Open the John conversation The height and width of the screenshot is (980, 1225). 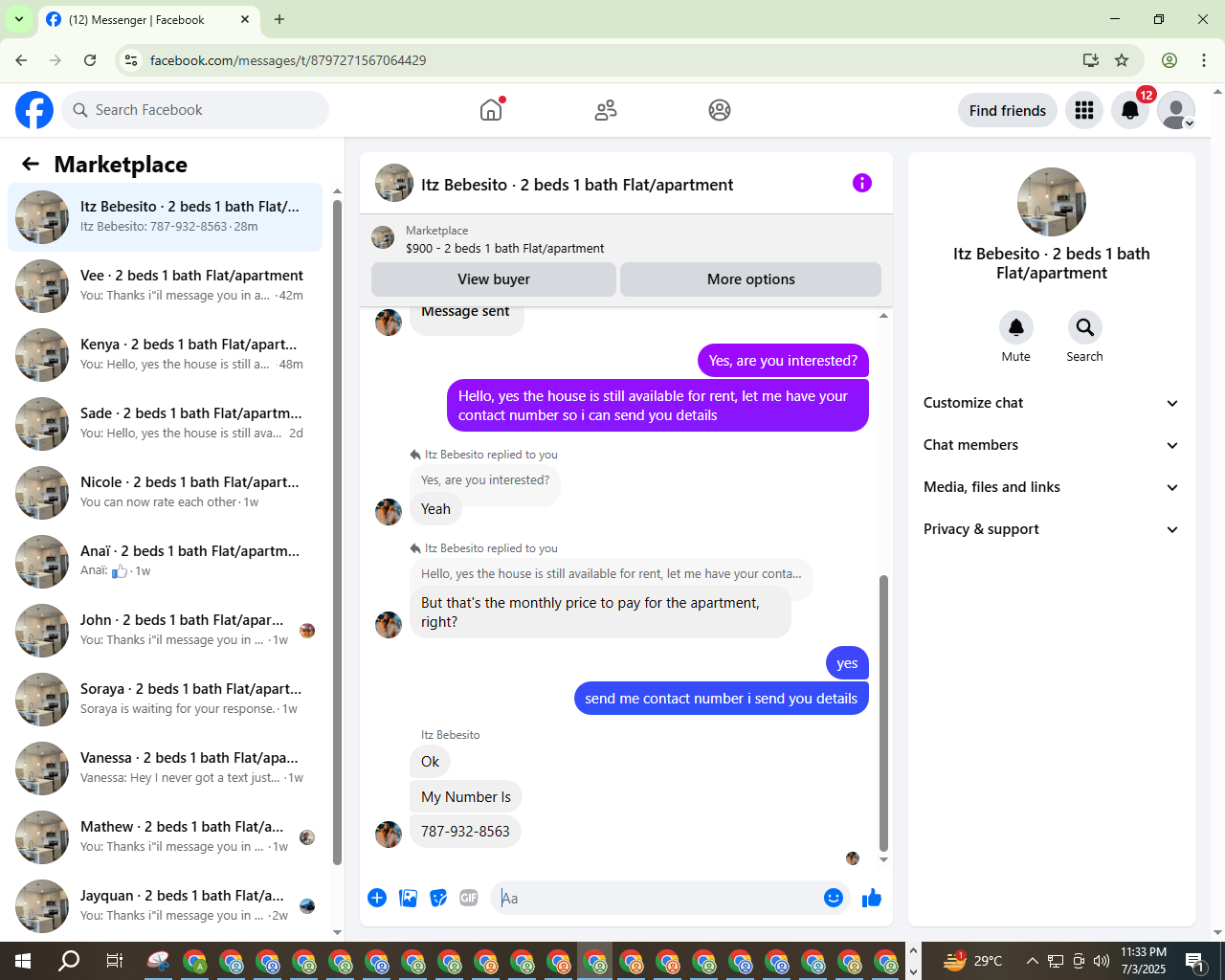click(x=166, y=631)
